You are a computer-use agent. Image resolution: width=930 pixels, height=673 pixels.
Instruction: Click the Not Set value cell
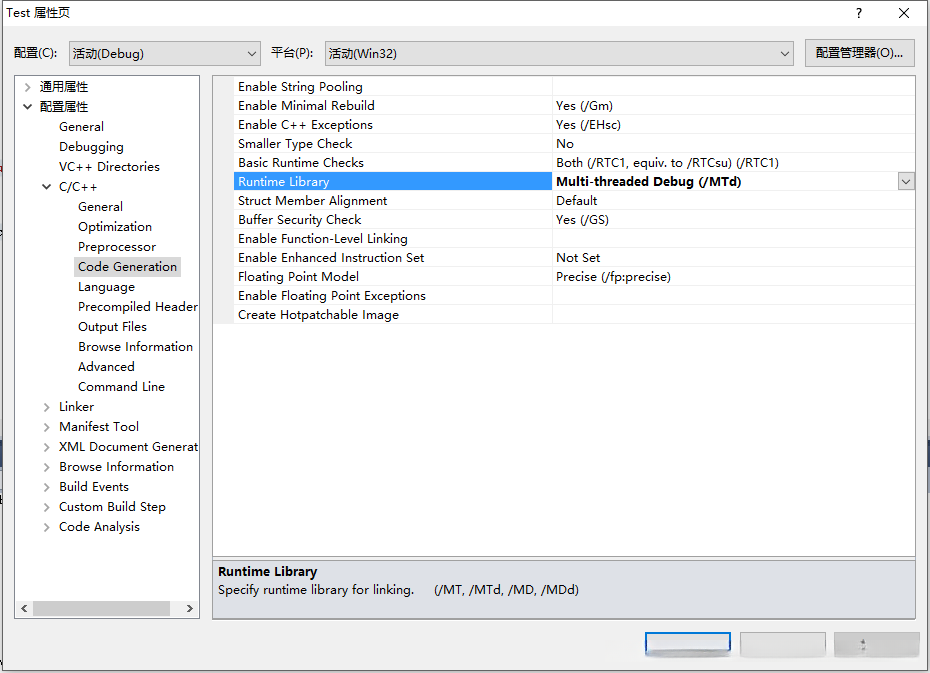coord(733,257)
